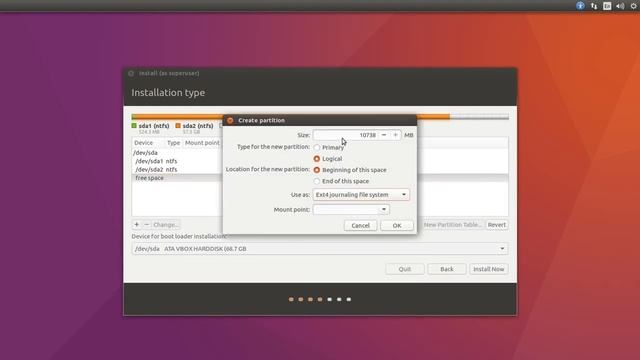Screen dimensions: 640x360
Task: Expand the Mount point dropdown arrow
Action: point(384,209)
